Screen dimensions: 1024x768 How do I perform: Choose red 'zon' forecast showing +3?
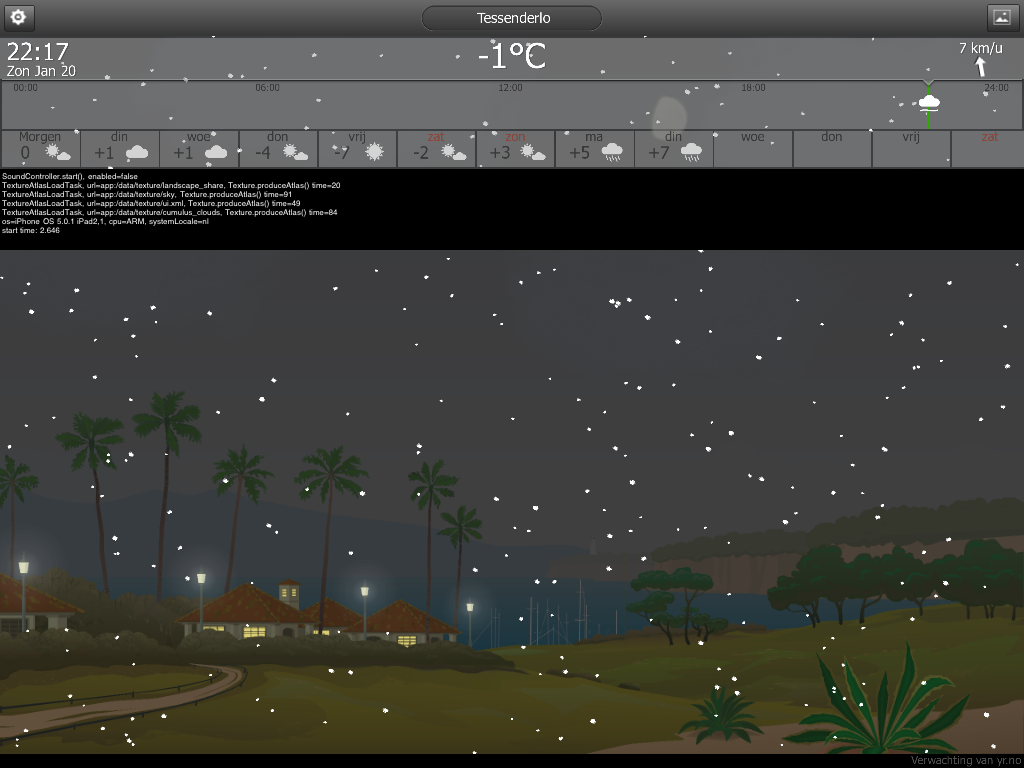tap(515, 148)
